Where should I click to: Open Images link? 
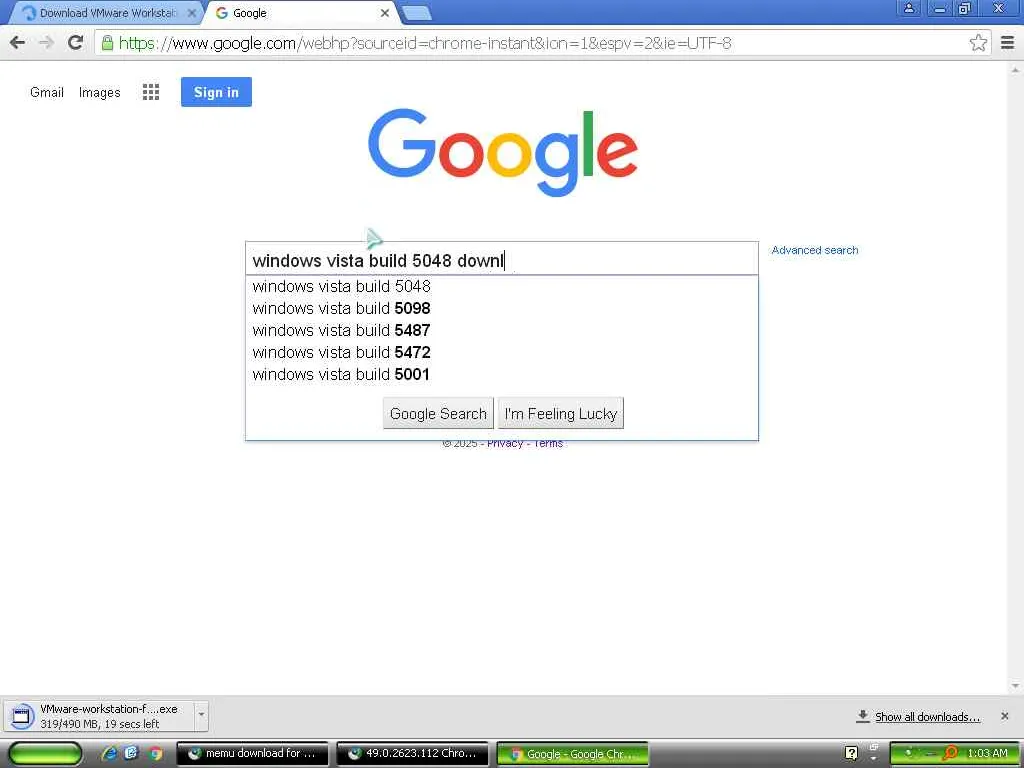(99, 92)
